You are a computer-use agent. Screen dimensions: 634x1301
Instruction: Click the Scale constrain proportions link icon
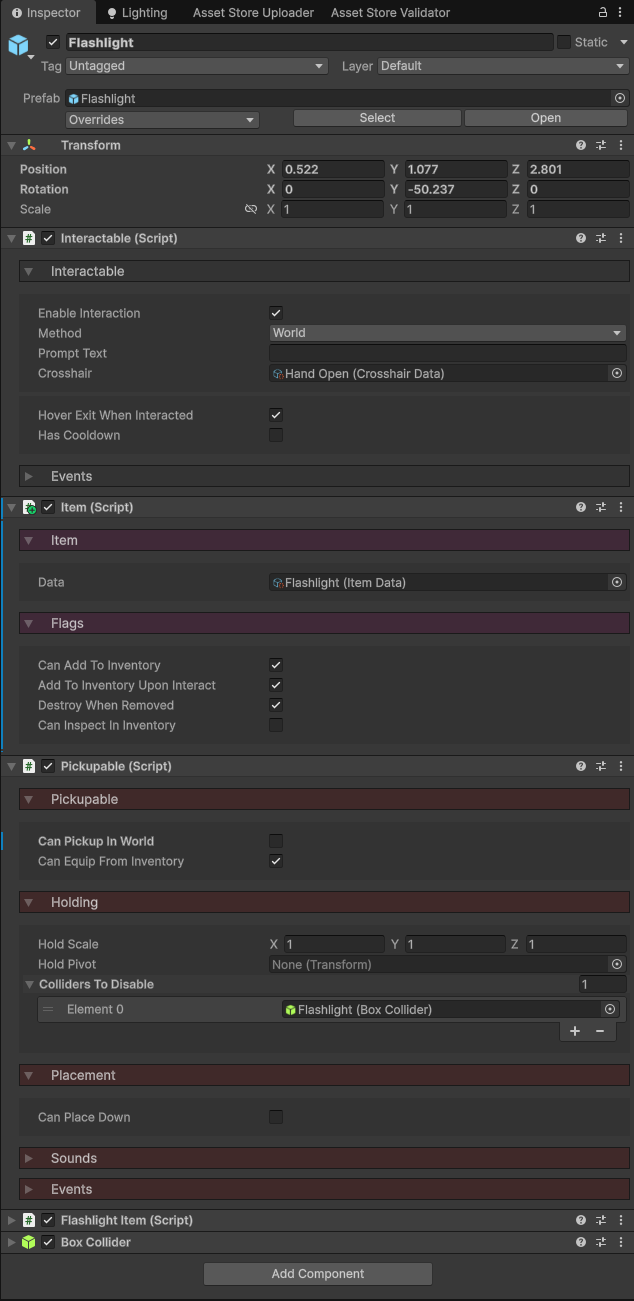pos(251,210)
